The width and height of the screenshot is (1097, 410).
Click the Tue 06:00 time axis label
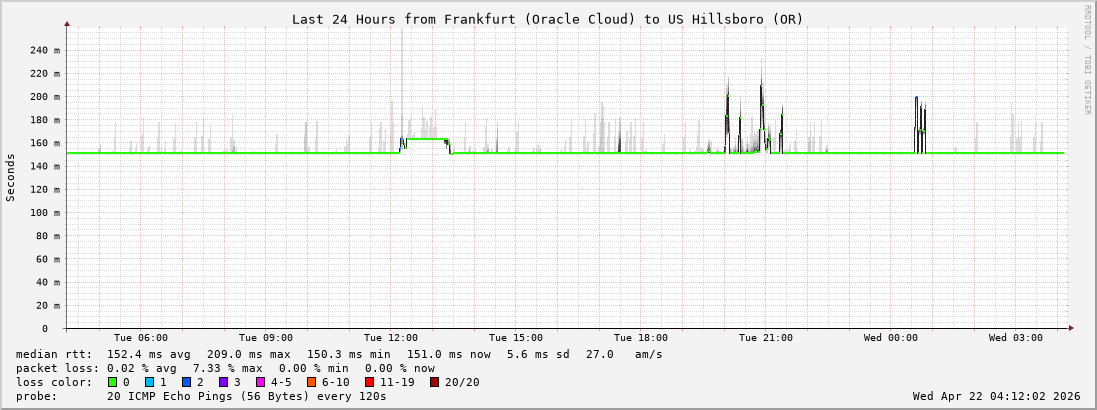click(x=141, y=338)
